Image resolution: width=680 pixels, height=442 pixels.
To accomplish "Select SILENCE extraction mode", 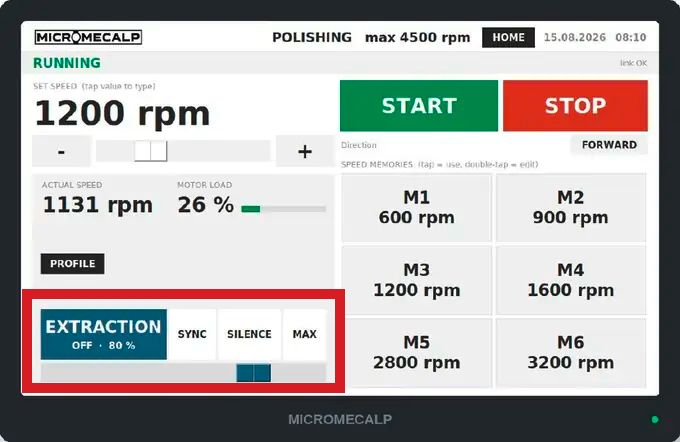I will [249, 334].
